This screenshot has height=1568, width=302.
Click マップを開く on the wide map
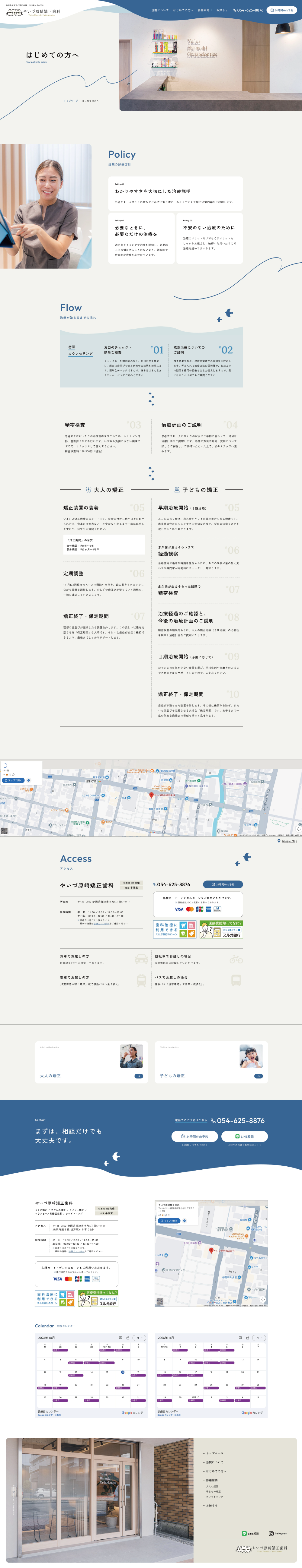(x=13, y=780)
